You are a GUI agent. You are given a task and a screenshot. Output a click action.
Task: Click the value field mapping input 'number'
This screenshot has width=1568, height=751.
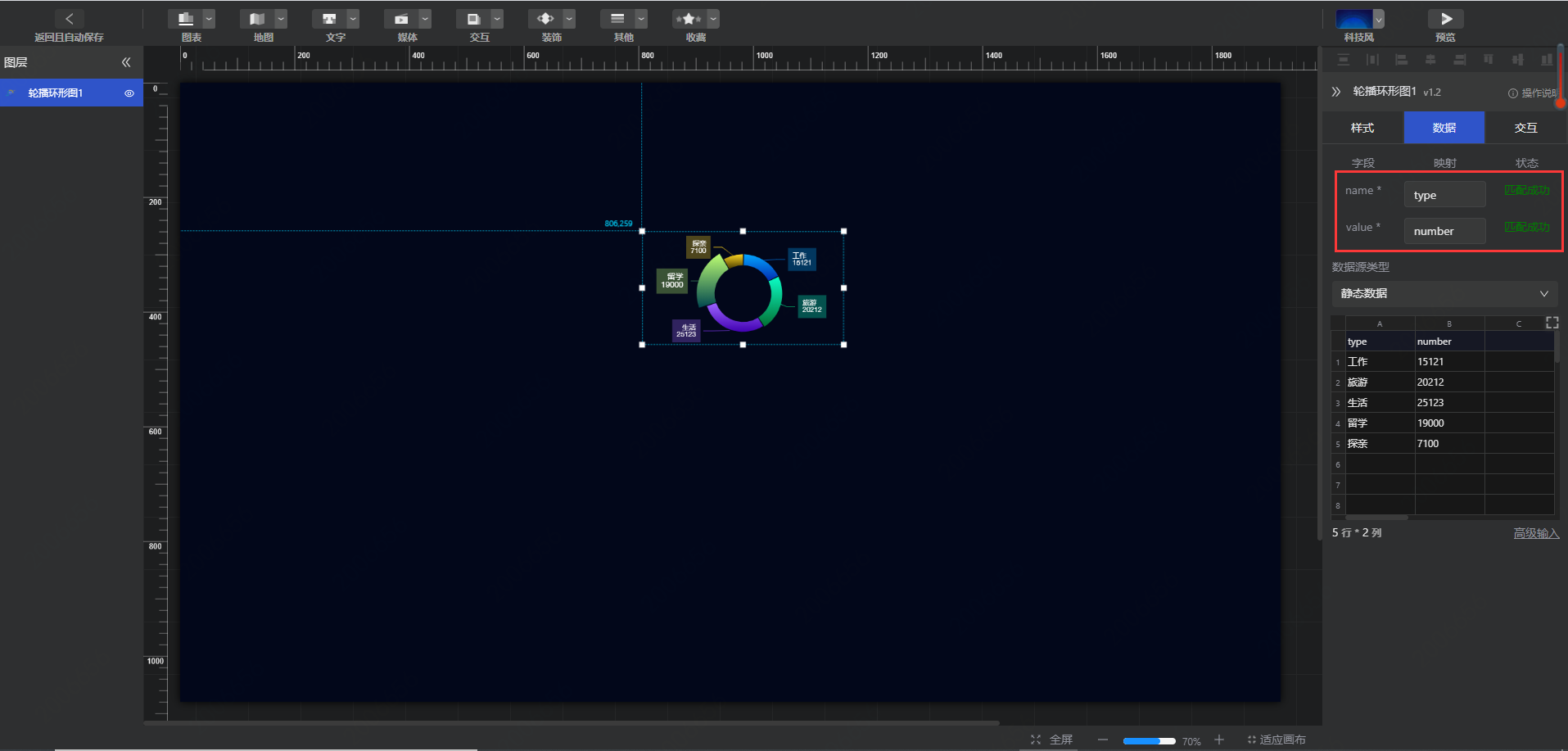[1444, 231]
